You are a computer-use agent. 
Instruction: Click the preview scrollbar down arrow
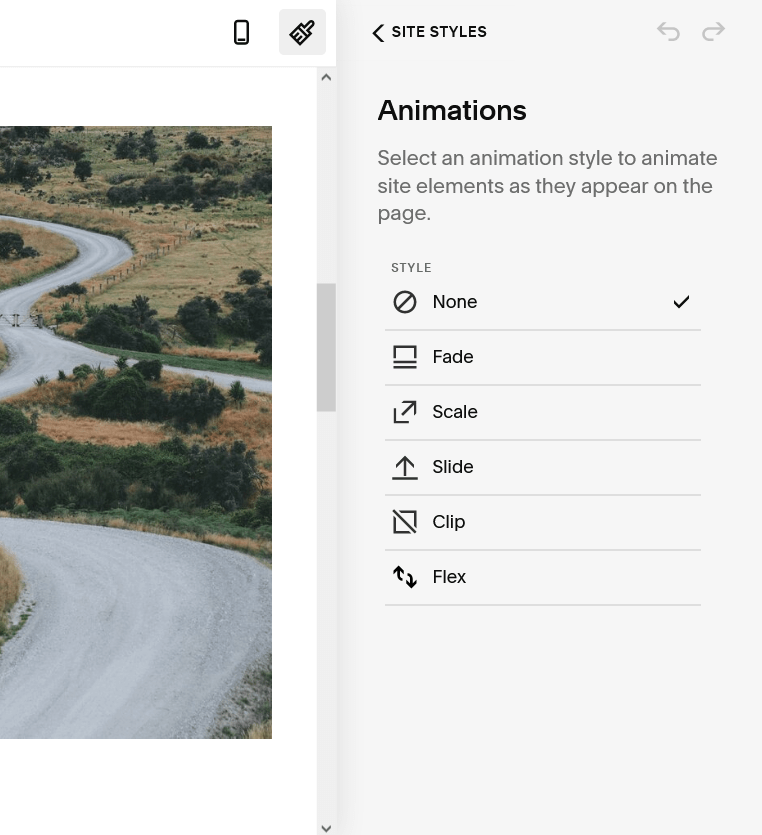click(x=326, y=829)
